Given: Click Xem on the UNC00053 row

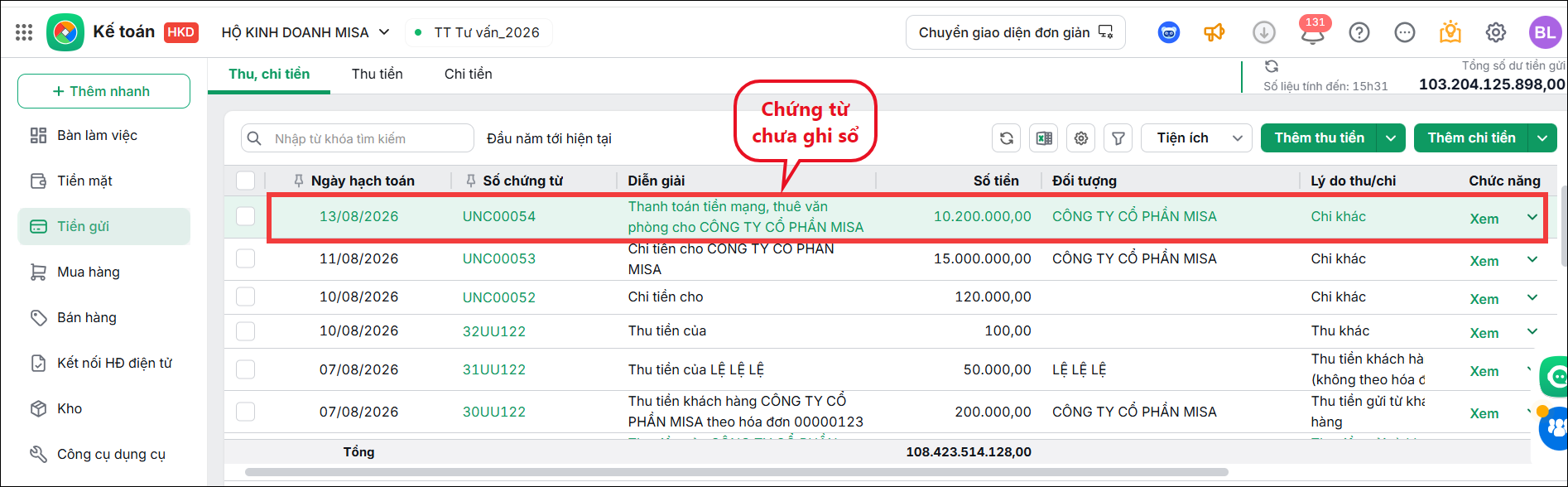Looking at the screenshot, I should (x=1484, y=261).
